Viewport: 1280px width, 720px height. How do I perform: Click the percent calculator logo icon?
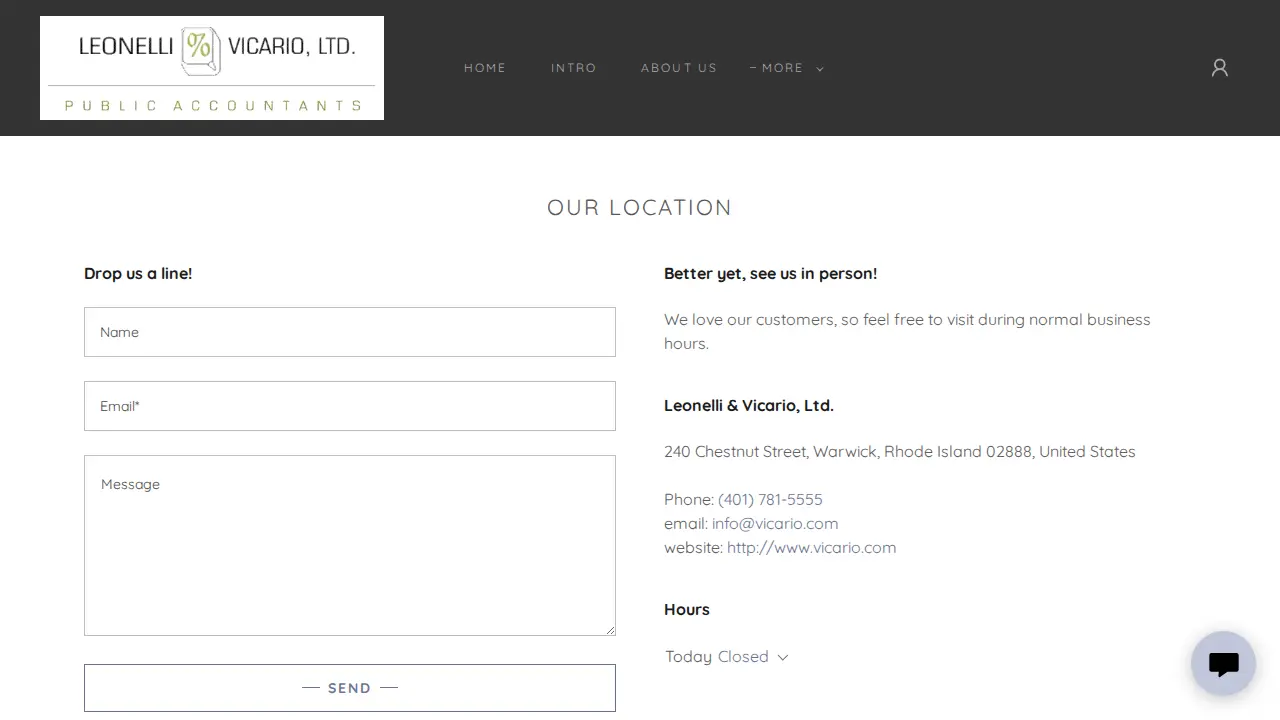coord(200,51)
